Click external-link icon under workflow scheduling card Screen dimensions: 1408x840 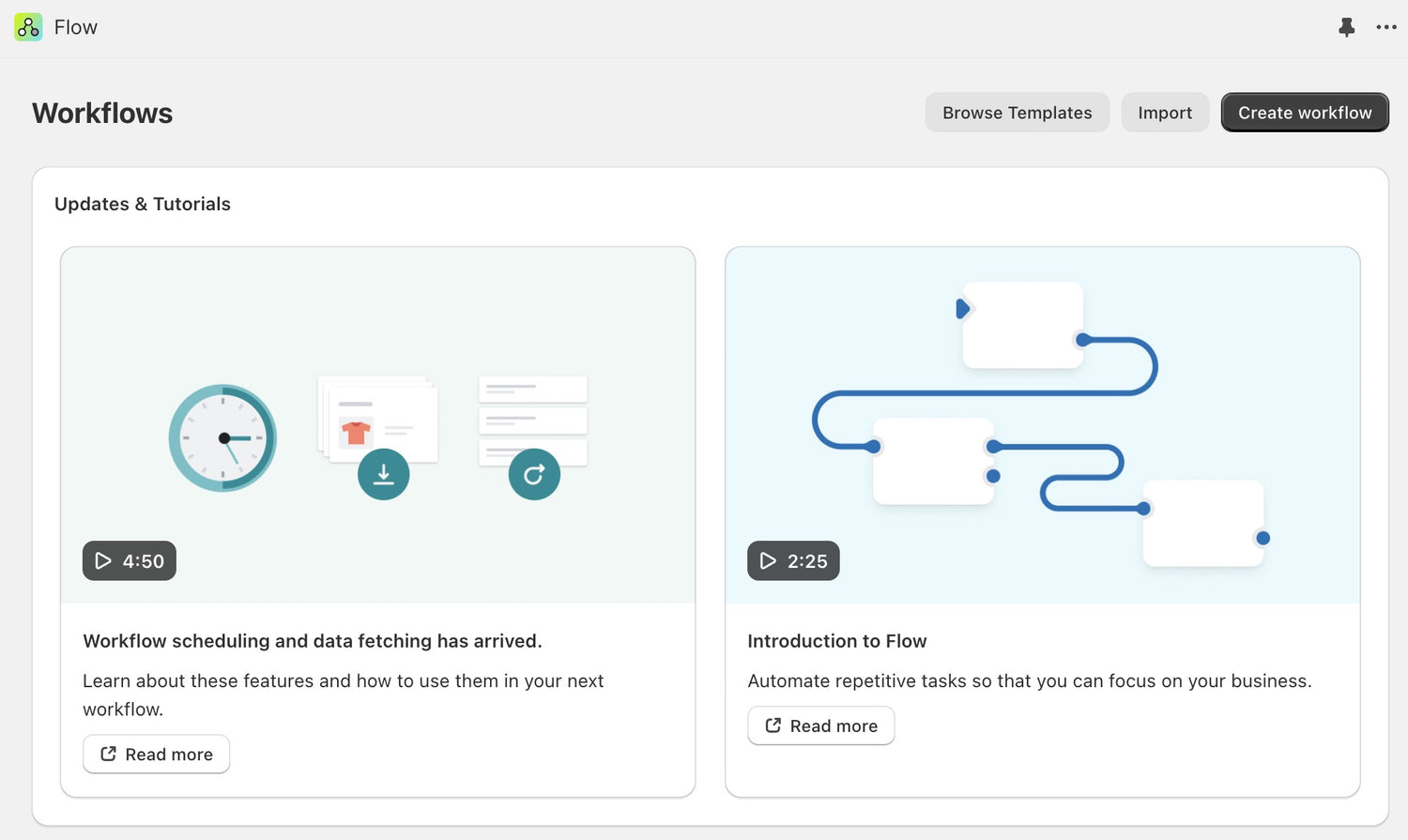109,754
